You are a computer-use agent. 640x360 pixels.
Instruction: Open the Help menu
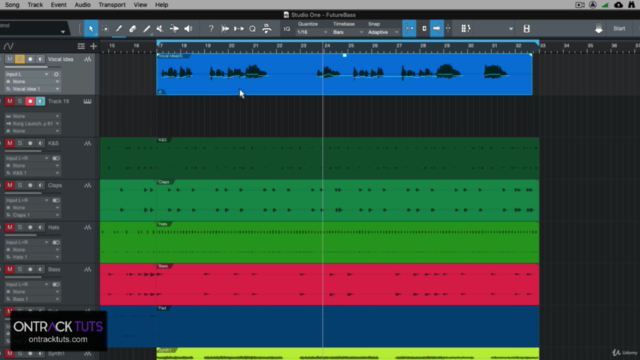162,5
